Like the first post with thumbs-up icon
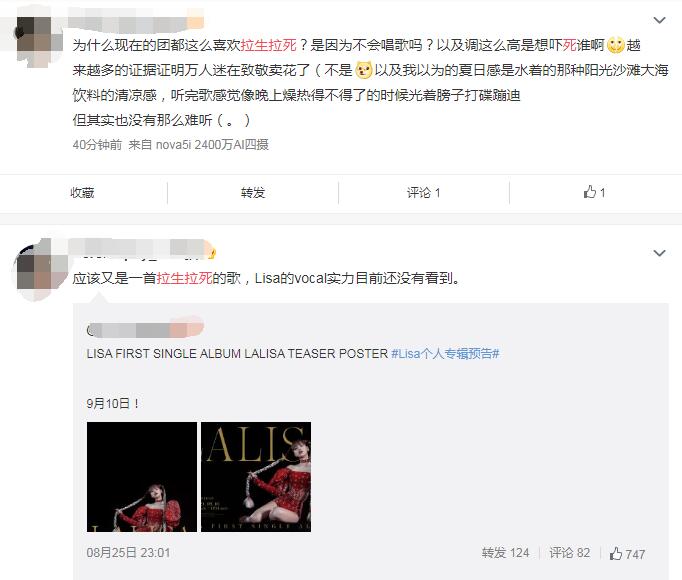 (594, 192)
